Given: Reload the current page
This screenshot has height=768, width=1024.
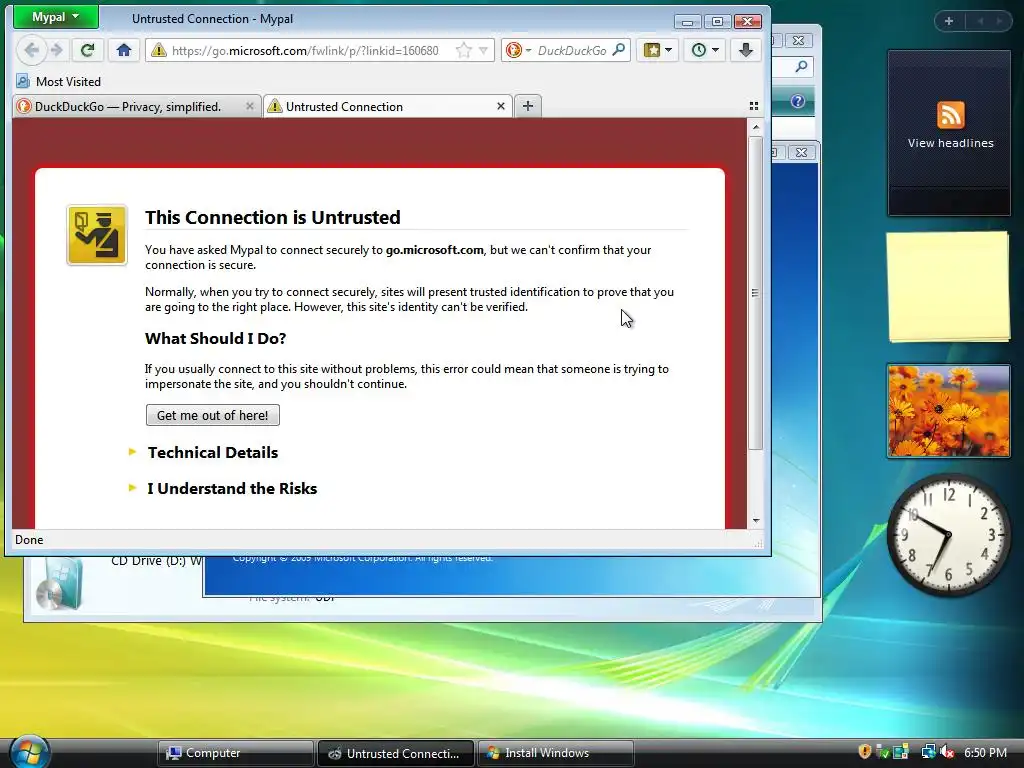Looking at the screenshot, I should pyautogui.click(x=87, y=50).
